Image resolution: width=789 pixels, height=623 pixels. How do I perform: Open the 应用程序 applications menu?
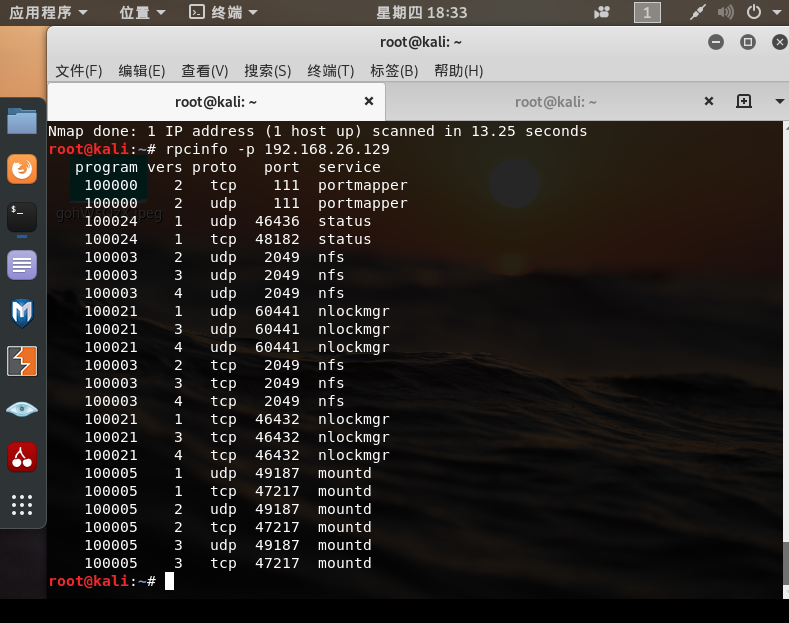pos(48,12)
